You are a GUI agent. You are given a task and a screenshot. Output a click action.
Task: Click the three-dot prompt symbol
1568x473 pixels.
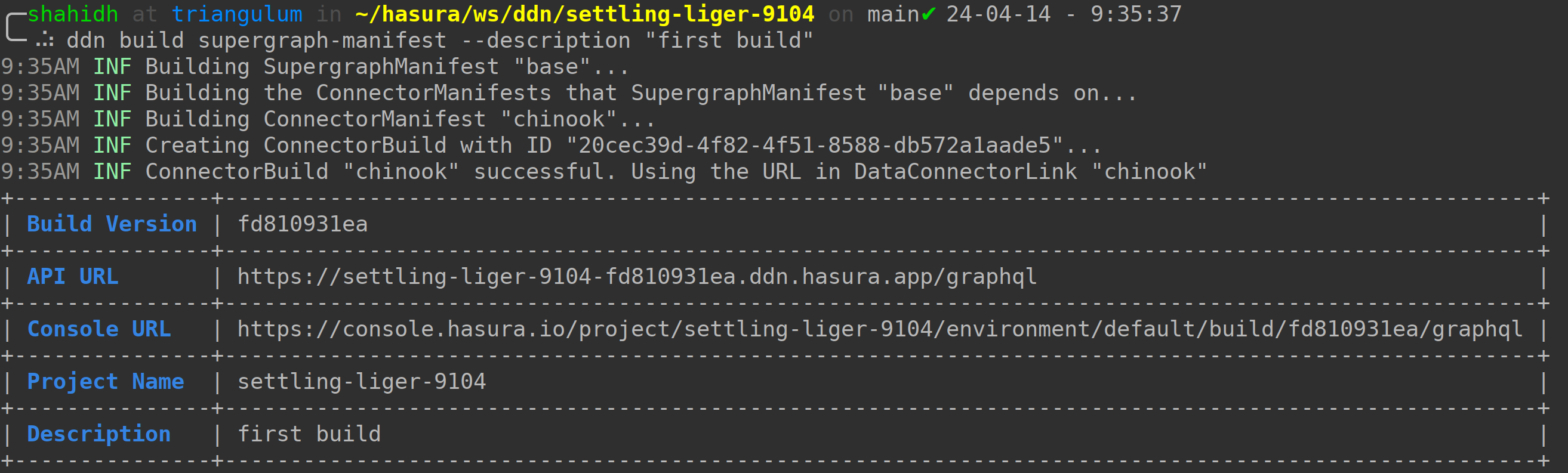[x=44, y=41]
